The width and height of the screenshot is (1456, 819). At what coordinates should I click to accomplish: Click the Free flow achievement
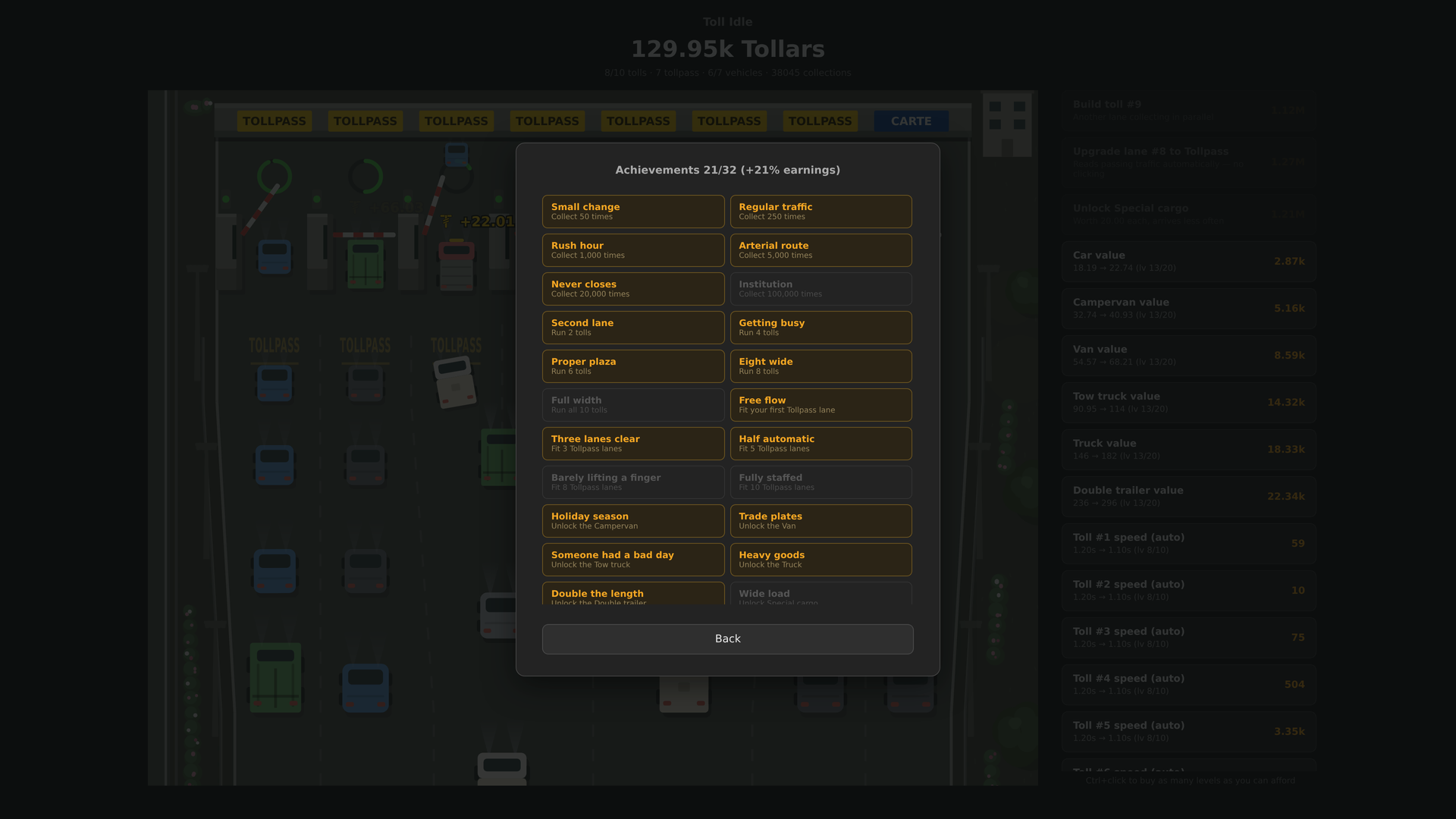coord(821,405)
